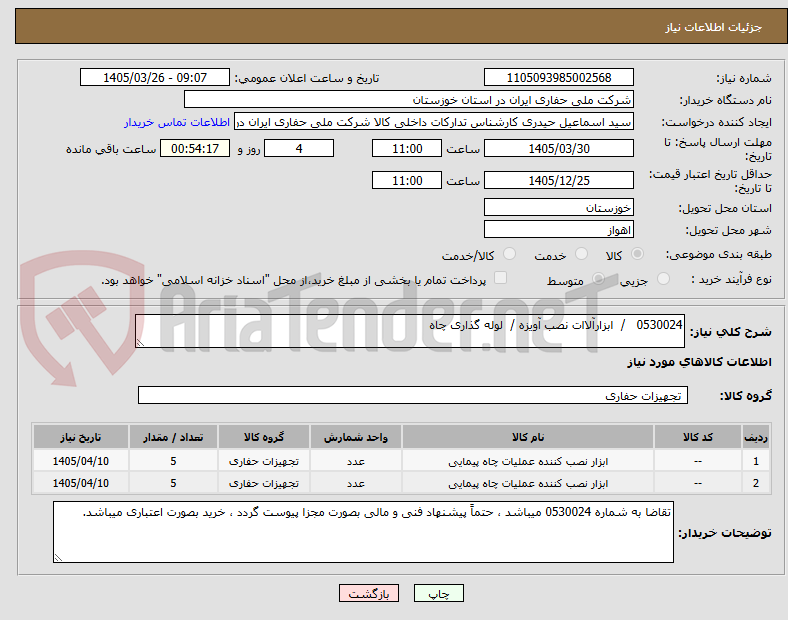The image size is (788, 620).
Task: Click row 2 item name ابزار نصب کننده
Action: (x=528, y=483)
